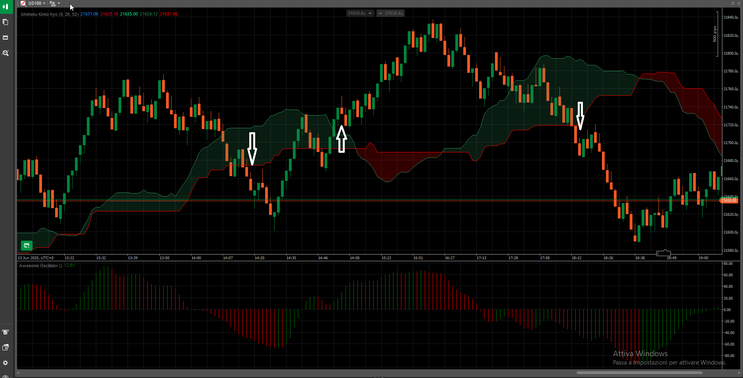Image resolution: width=743 pixels, height=378 pixels.
Task: Click the orange current price tag 21635
Action: point(729,201)
